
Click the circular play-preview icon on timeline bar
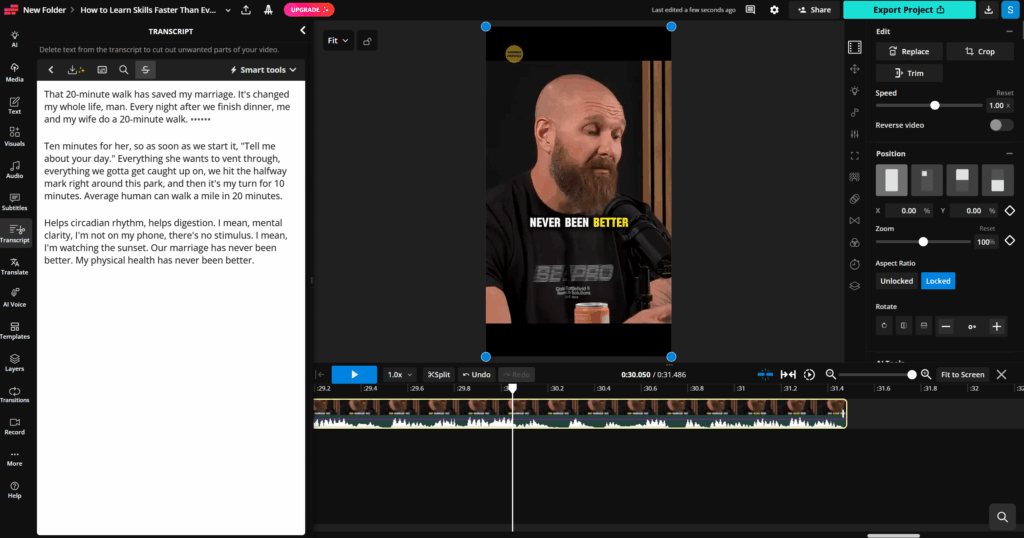pos(809,375)
